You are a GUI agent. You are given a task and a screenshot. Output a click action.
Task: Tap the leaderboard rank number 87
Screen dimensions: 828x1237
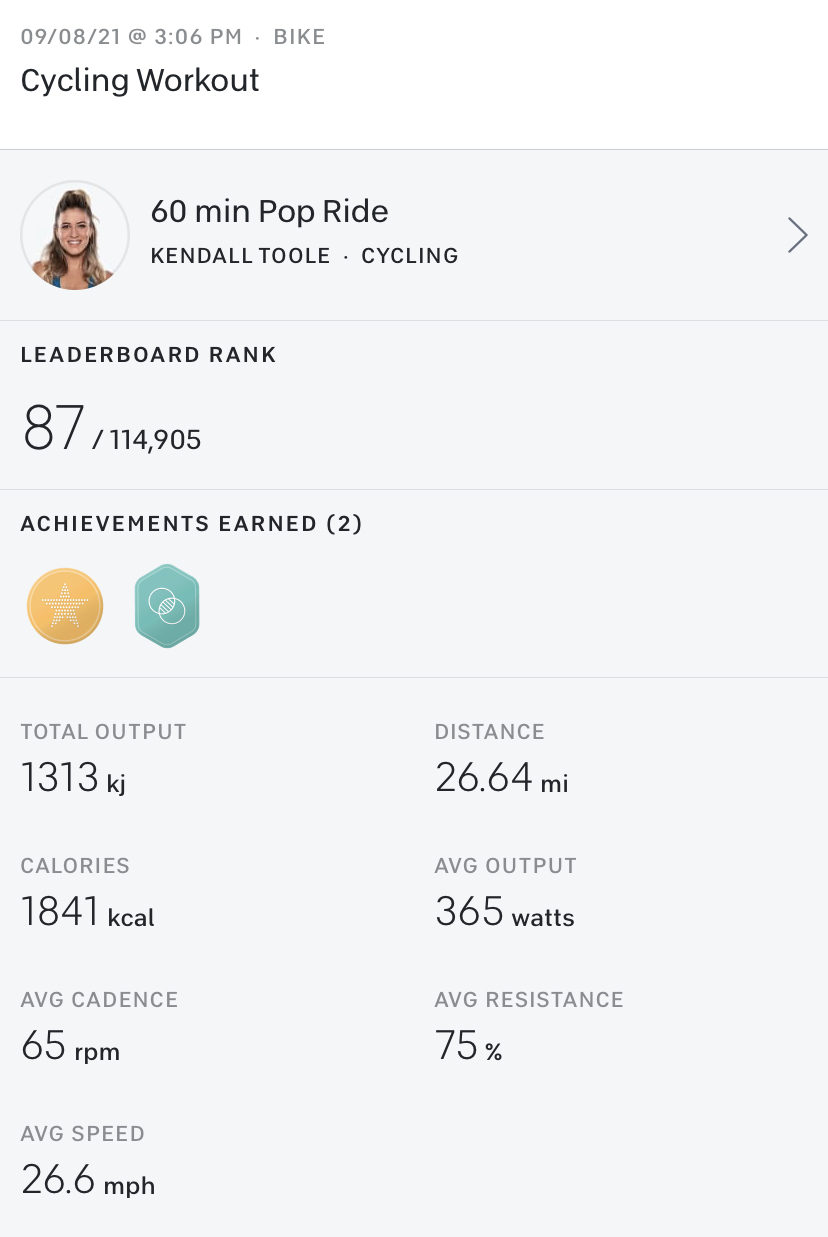[x=53, y=429]
